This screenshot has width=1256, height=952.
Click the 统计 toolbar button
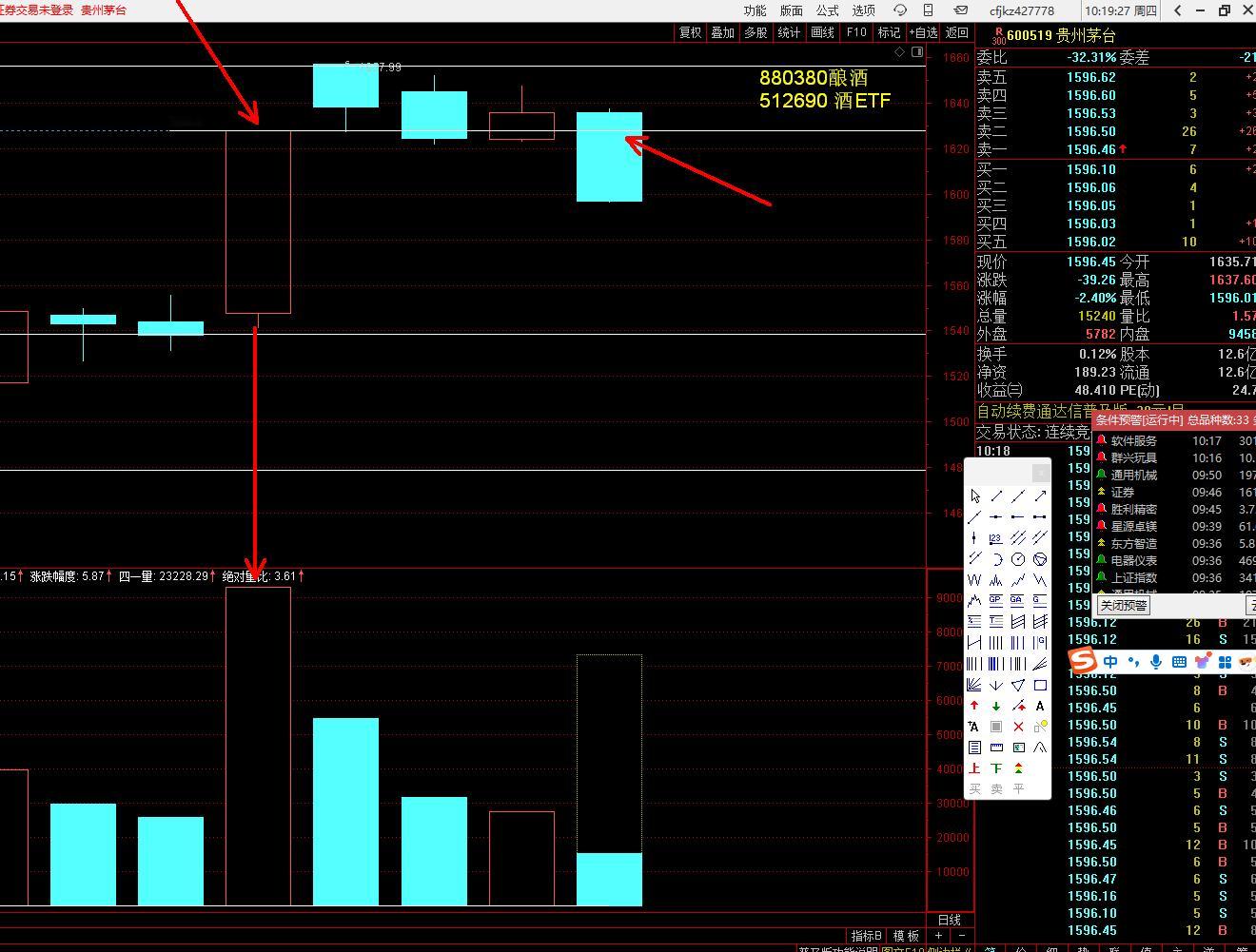790,32
